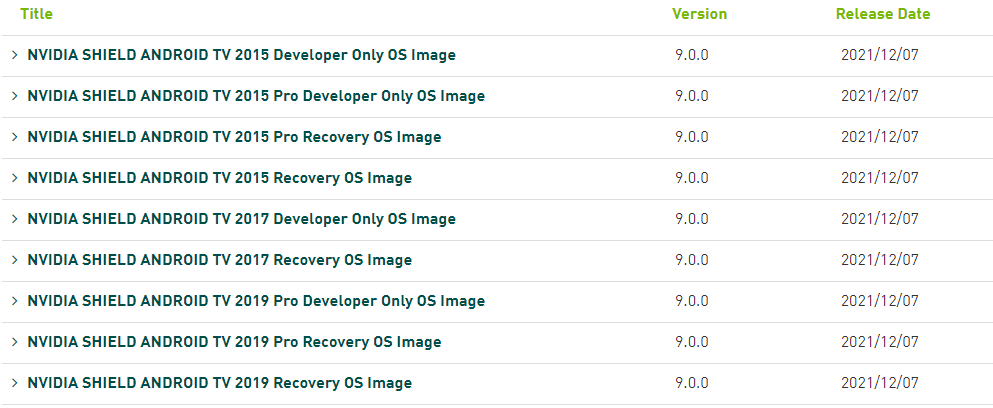The width and height of the screenshot is (993, 408).
Task: Sort by the Version column header
Action: pyautogui.click(x=699, y=13)
